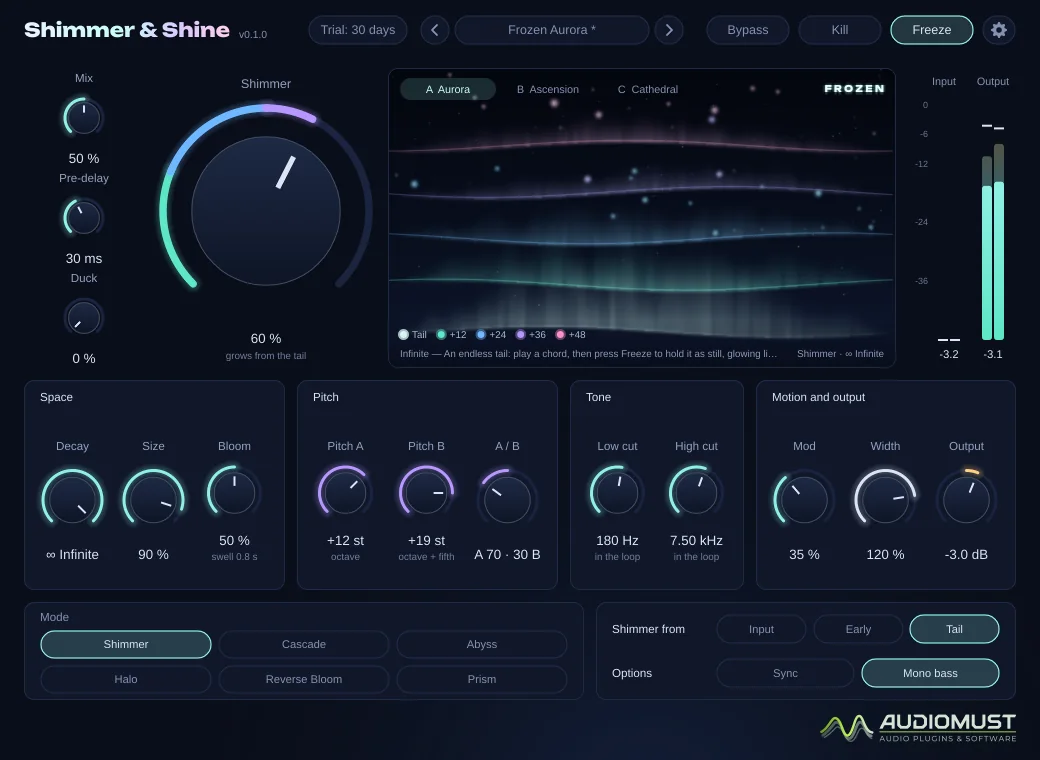Viewport: 1040px width, 760px height.
Task: Click the +24 blue legend dot
Action: click(481, 334)
